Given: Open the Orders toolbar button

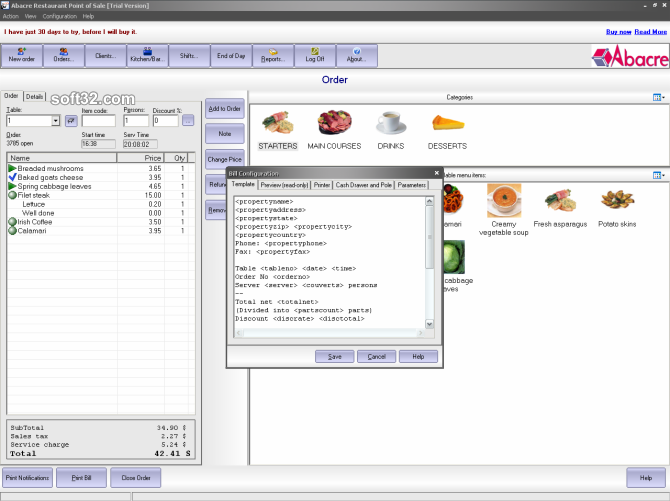Looking at the screenshot, I should (x=64, y=56).
